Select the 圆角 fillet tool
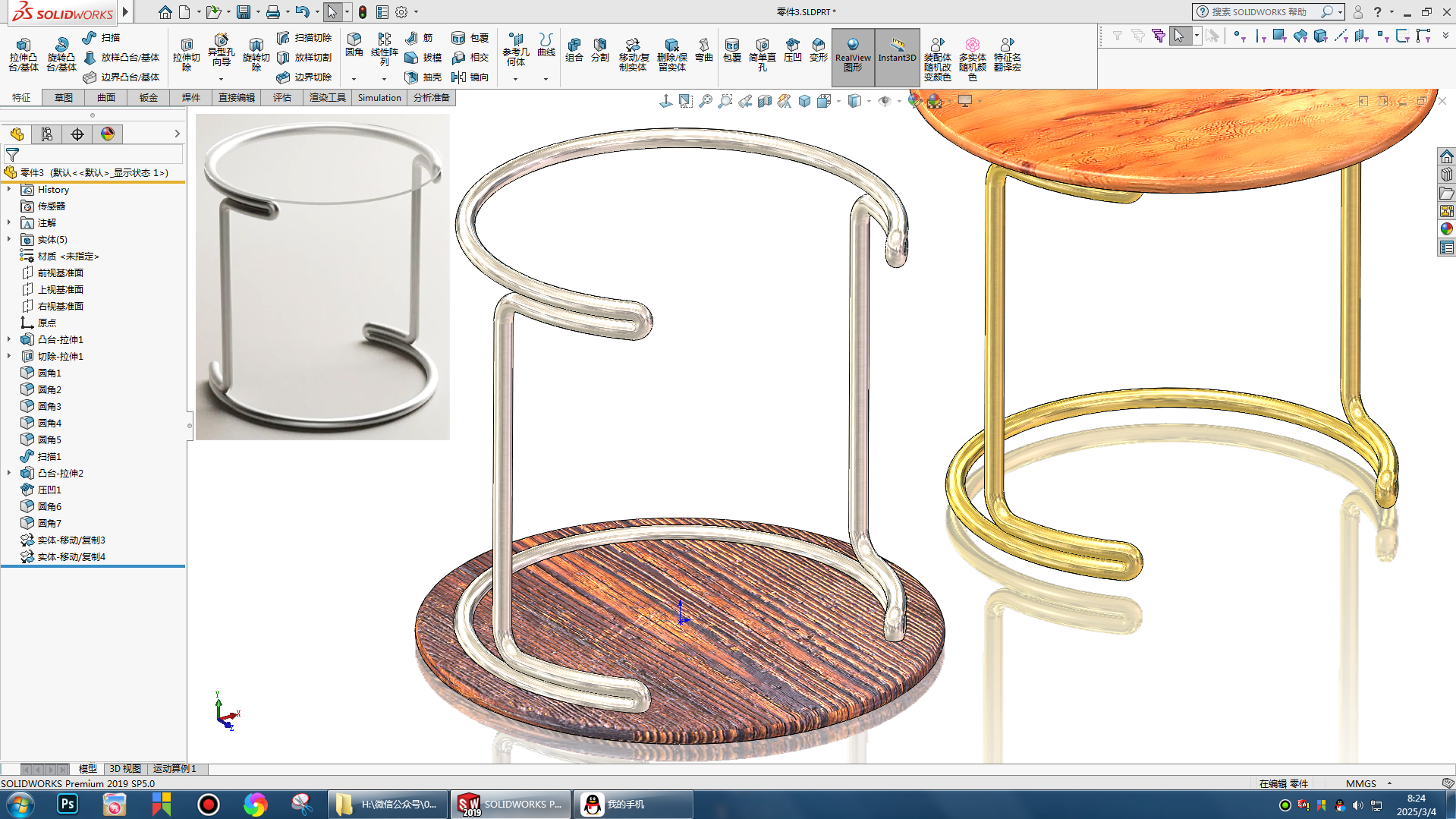1456x819 pixels. point(354,44)
